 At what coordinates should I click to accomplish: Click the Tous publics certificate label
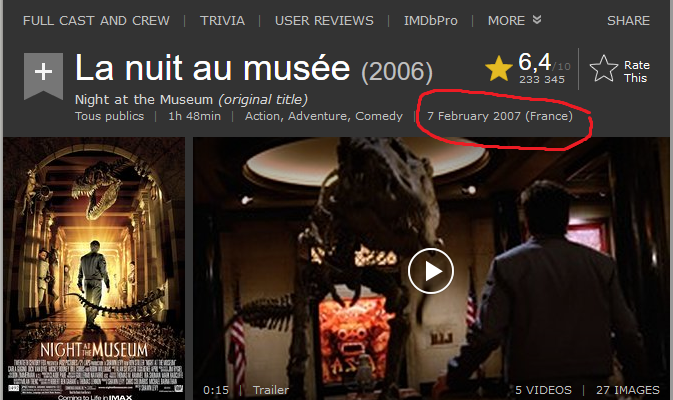click(109, 116)
